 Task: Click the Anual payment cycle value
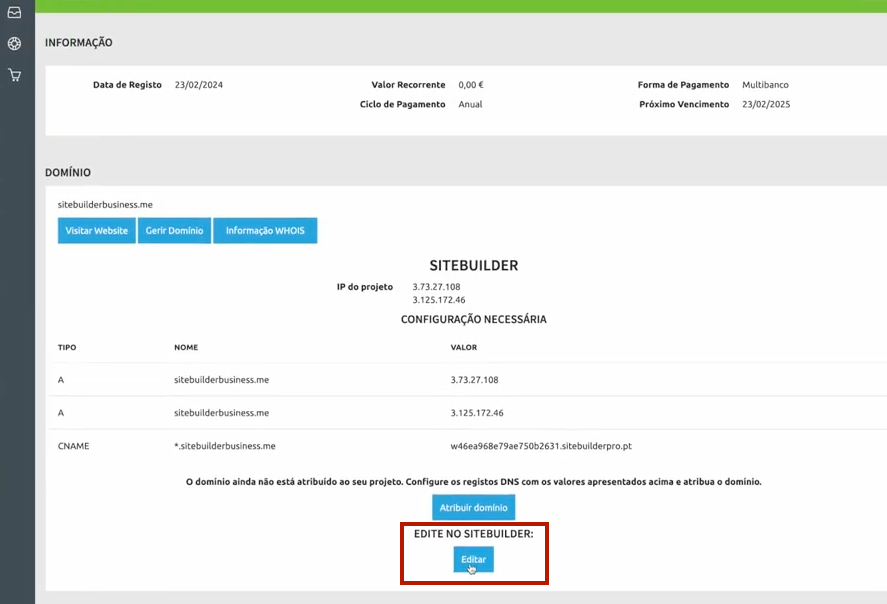coord(470,104)
